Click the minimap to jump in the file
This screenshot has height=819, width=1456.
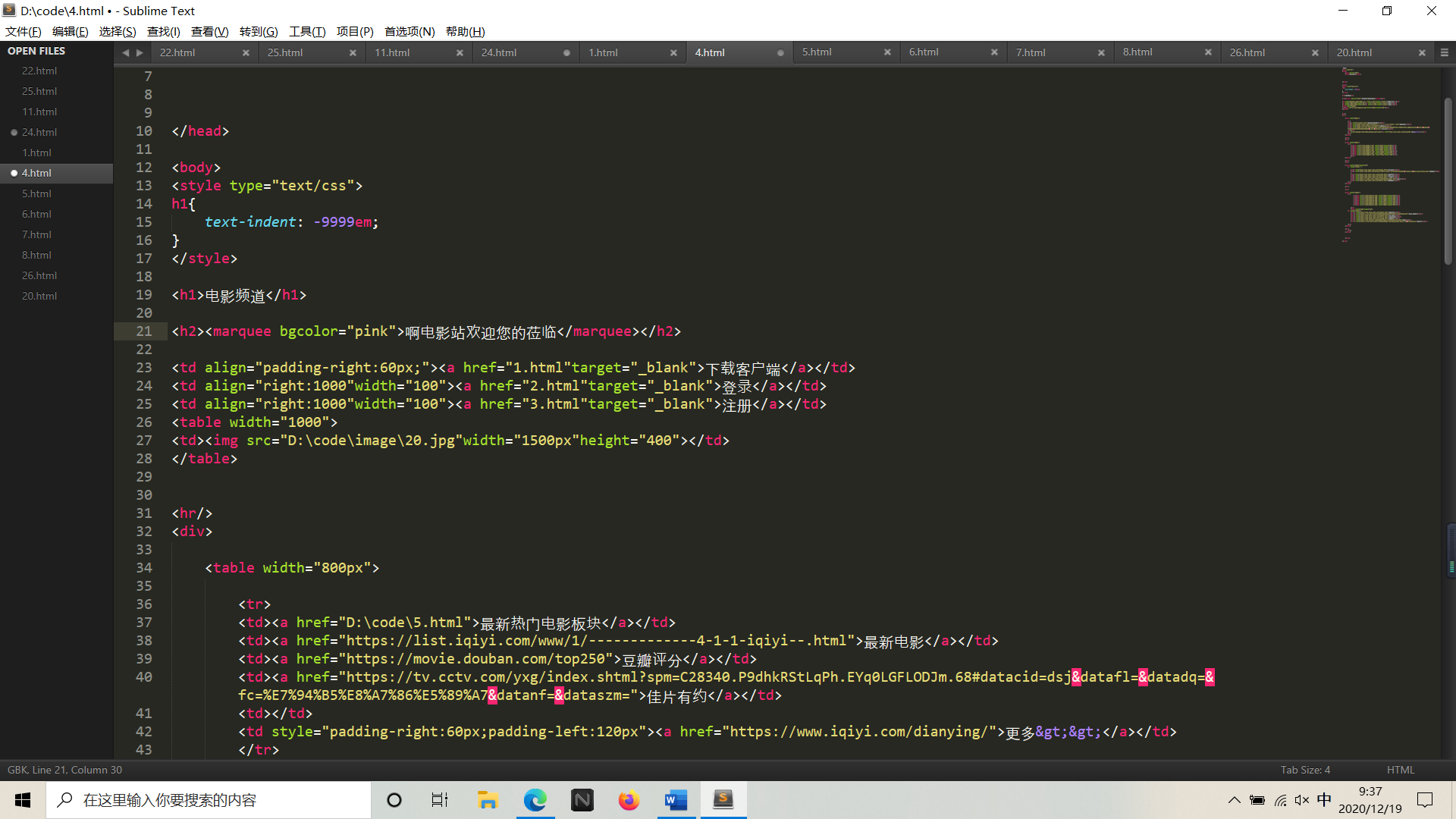(x=1388, y=152)
